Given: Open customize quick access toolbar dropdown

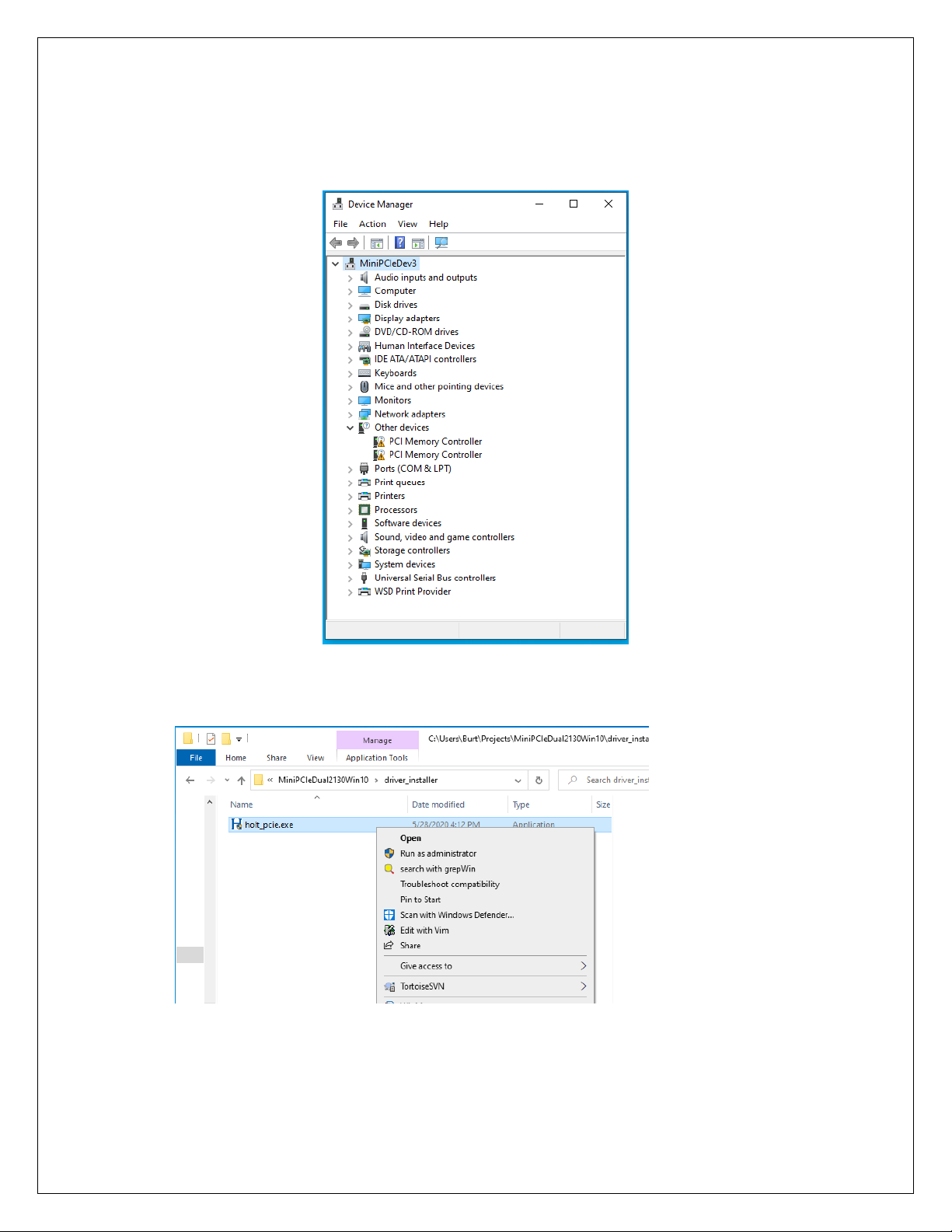Looking at the screenshot, I should pyautogui.click(x=239, y=738).
